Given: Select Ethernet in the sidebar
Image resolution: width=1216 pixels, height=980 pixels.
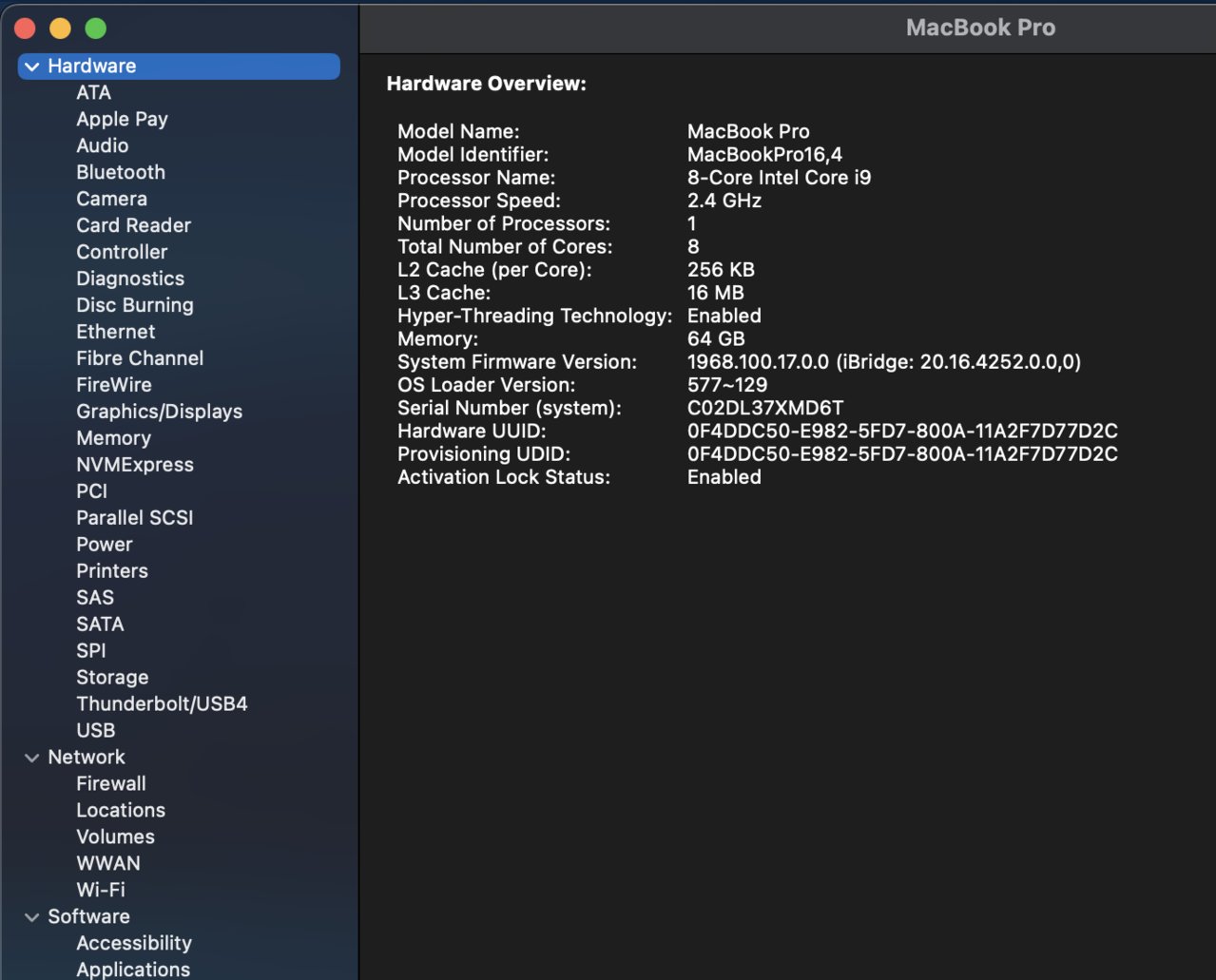Looking at the screenshot, I should point(116,333).
